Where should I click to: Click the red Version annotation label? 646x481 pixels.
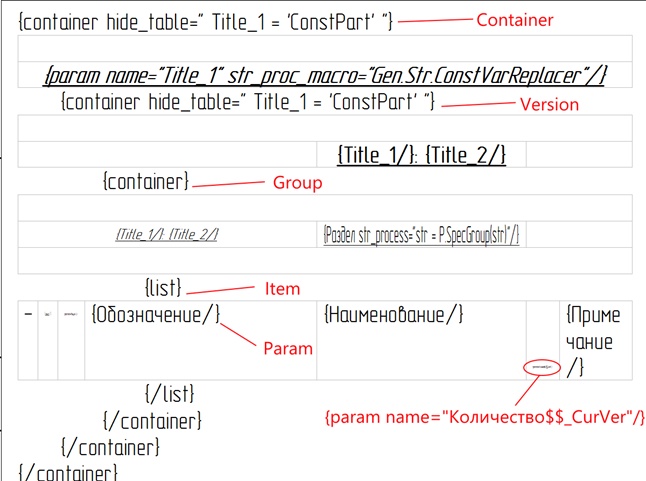[x=549, y=104]
